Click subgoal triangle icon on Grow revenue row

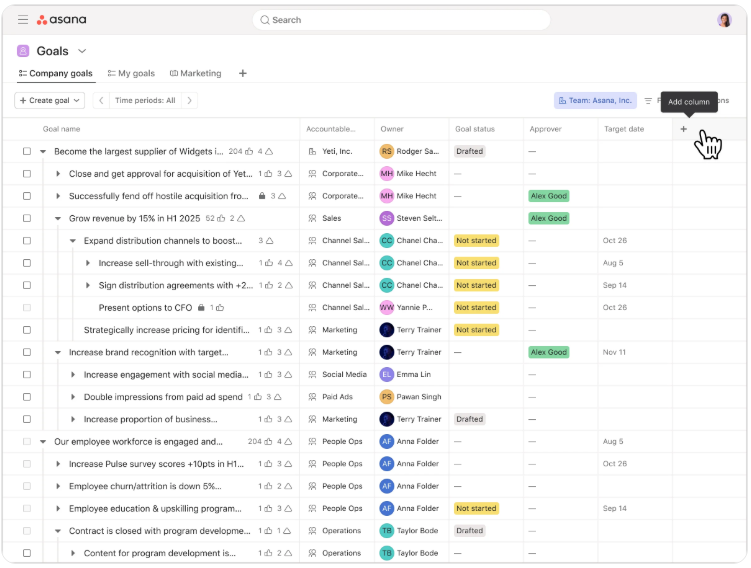(x=241, y=218)
